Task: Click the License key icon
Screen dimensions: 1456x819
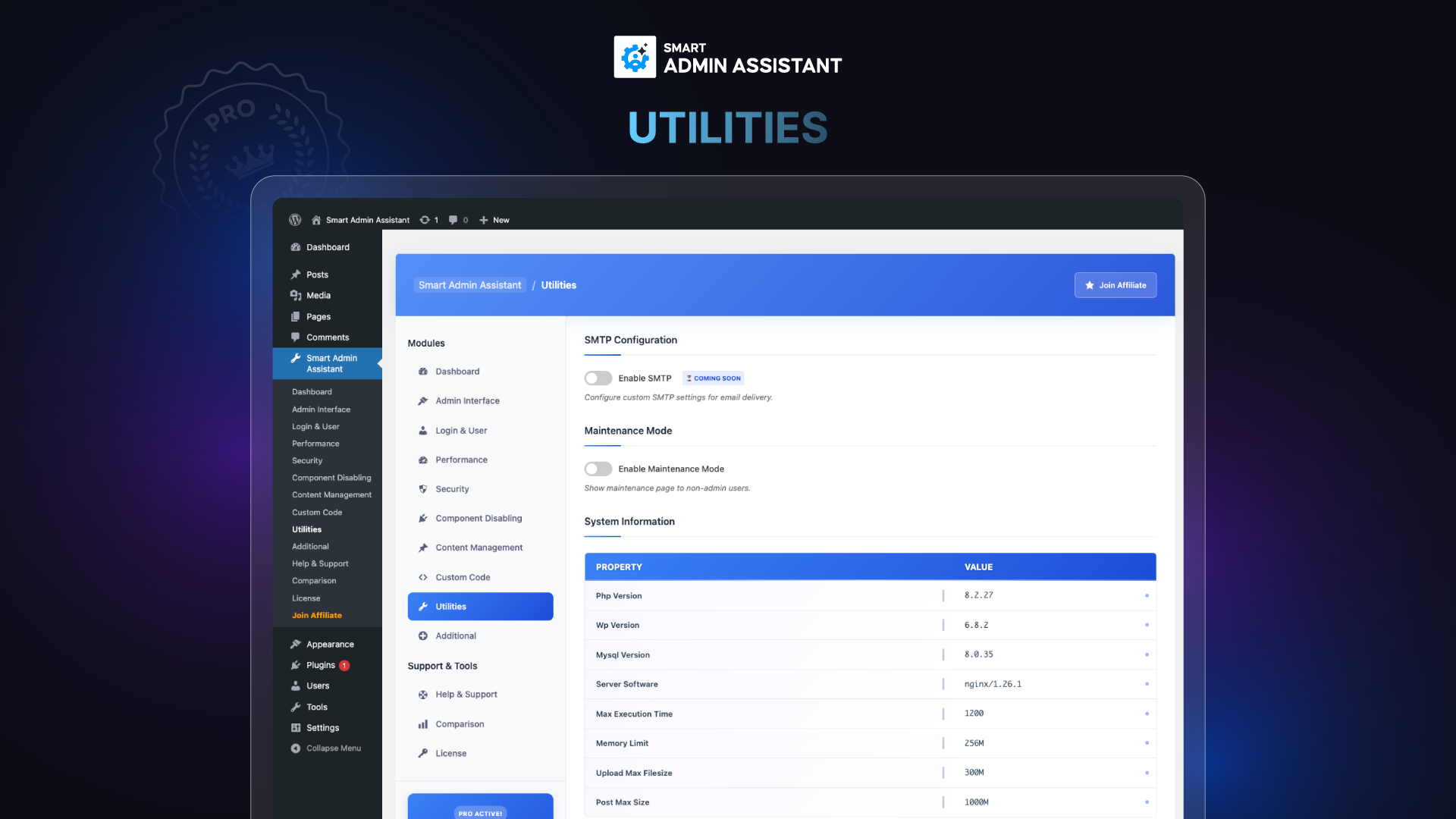Action: click(x=423, y=753)
